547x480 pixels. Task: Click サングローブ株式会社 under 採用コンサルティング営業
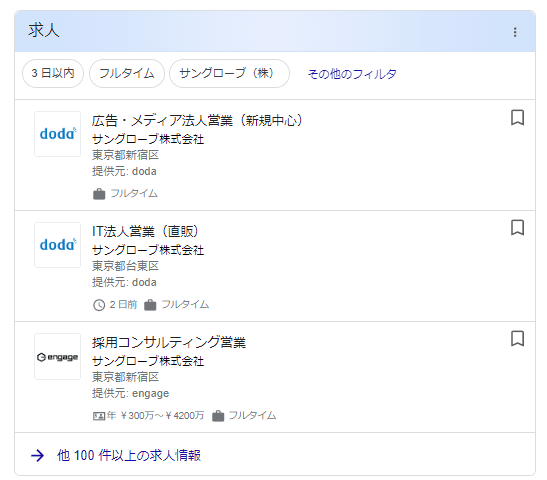point(148,361)
